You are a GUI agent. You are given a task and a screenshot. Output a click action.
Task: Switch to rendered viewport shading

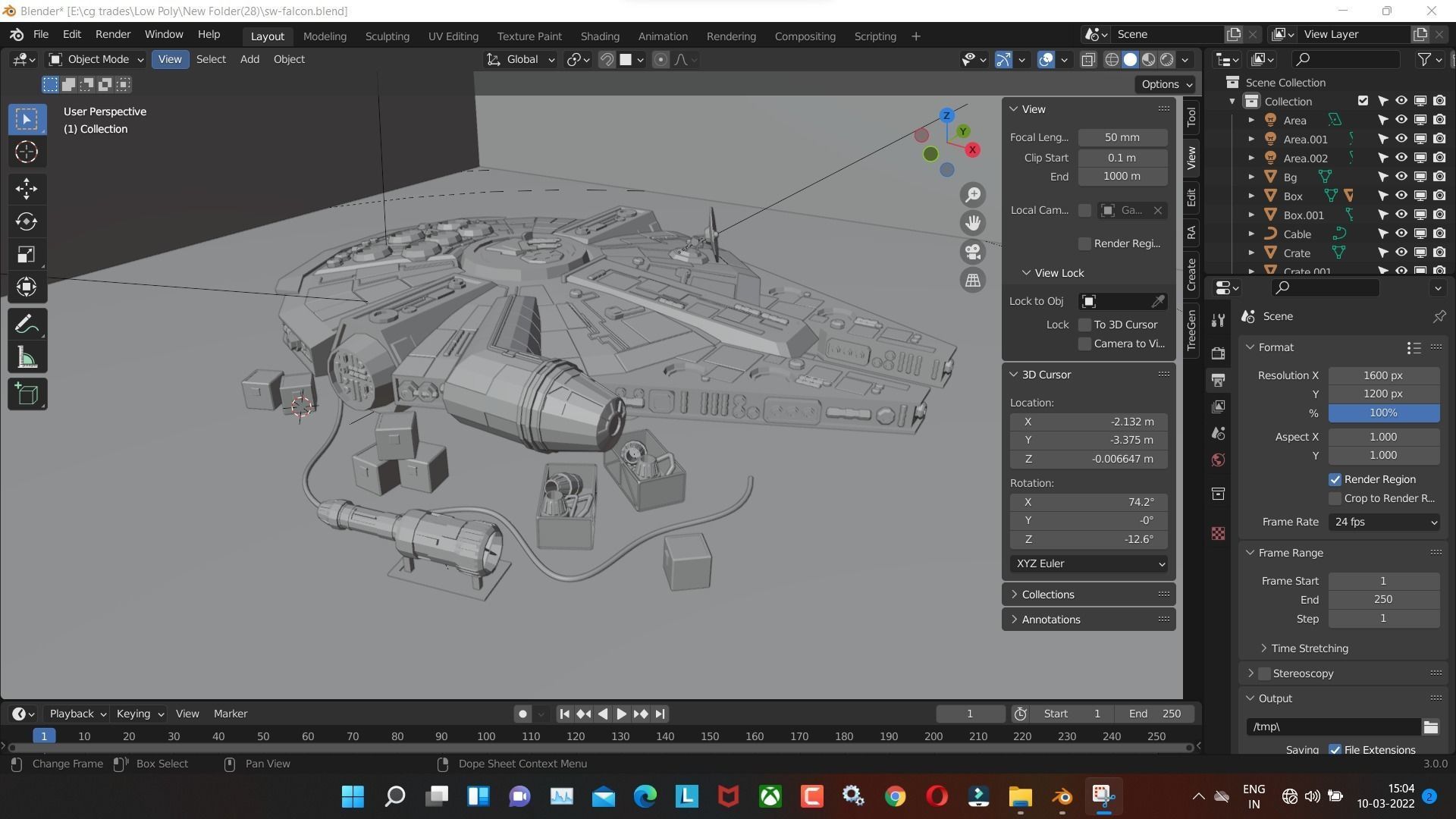point(1167,60)
